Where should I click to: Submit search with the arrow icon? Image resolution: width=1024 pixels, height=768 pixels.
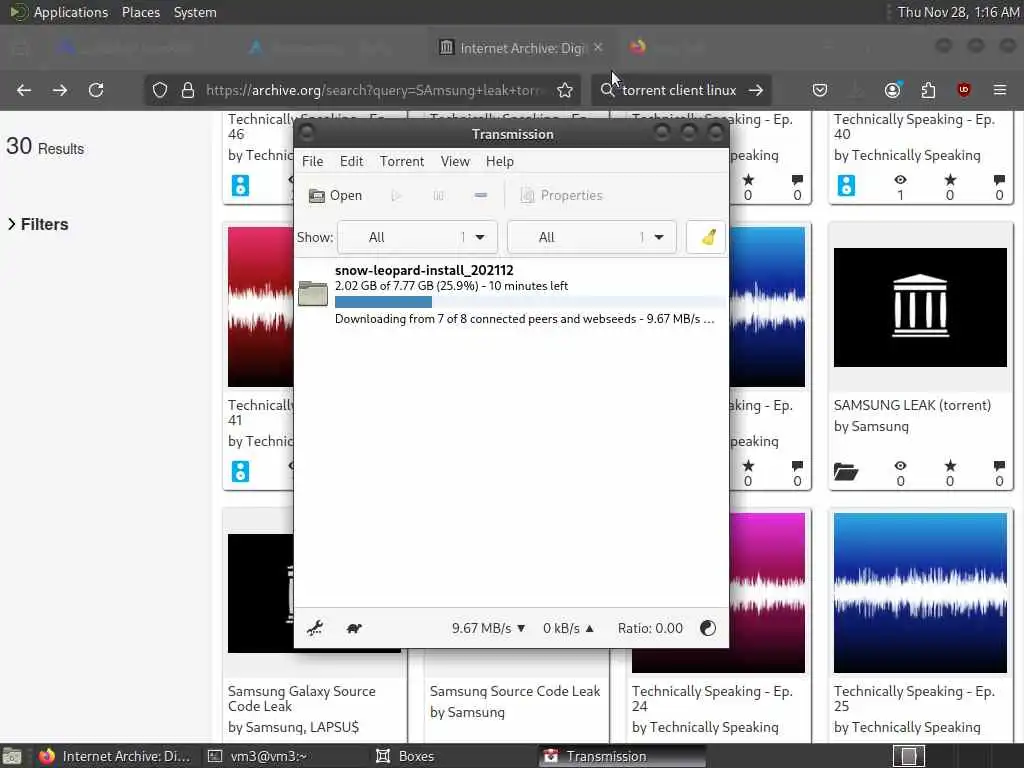click(756, 90)
